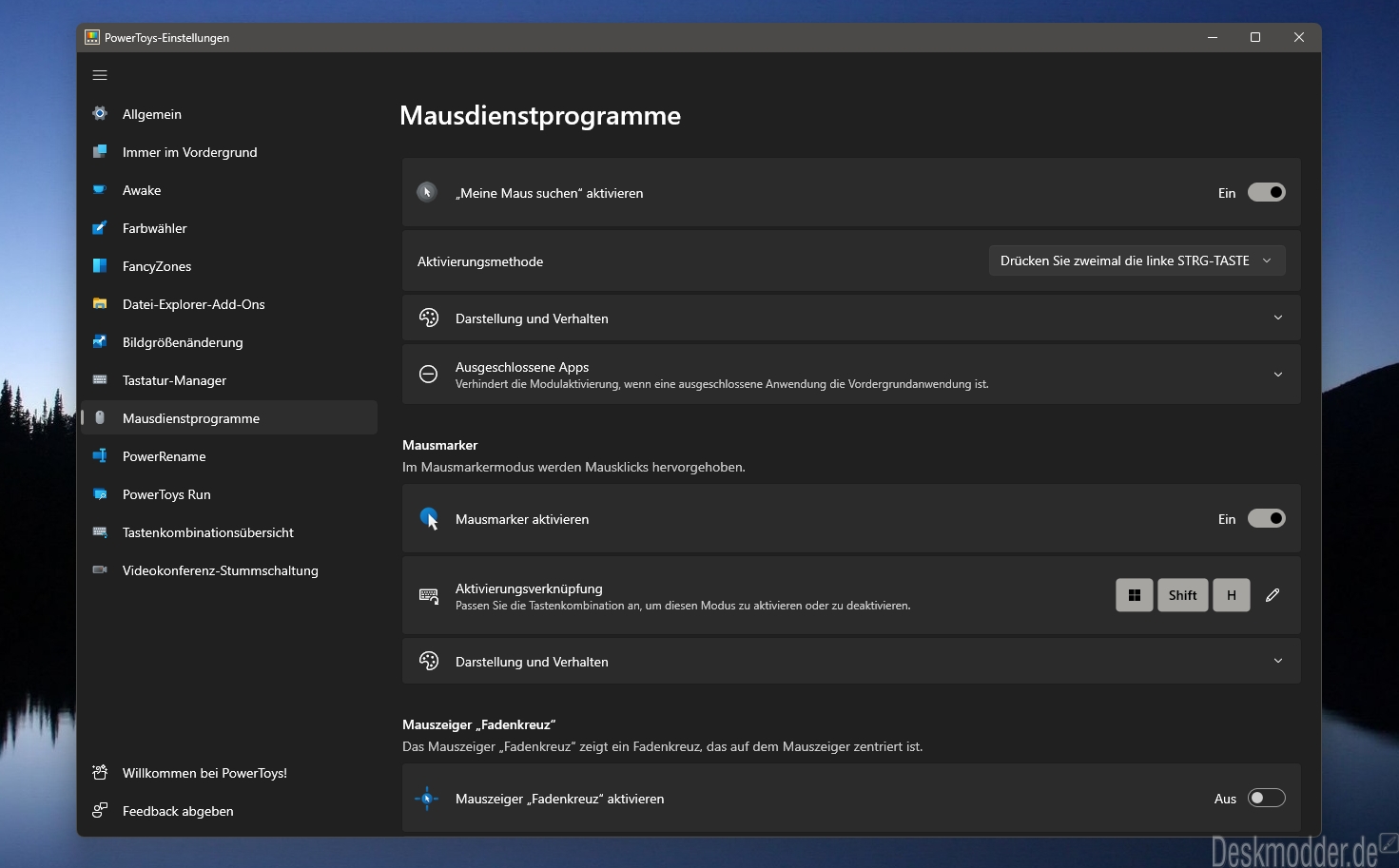This screenshot has height=868, width=1399.
Task: Click the Tastatur-Manager keyboard icon
Action: pyautogui.click(x=100, y=380)
